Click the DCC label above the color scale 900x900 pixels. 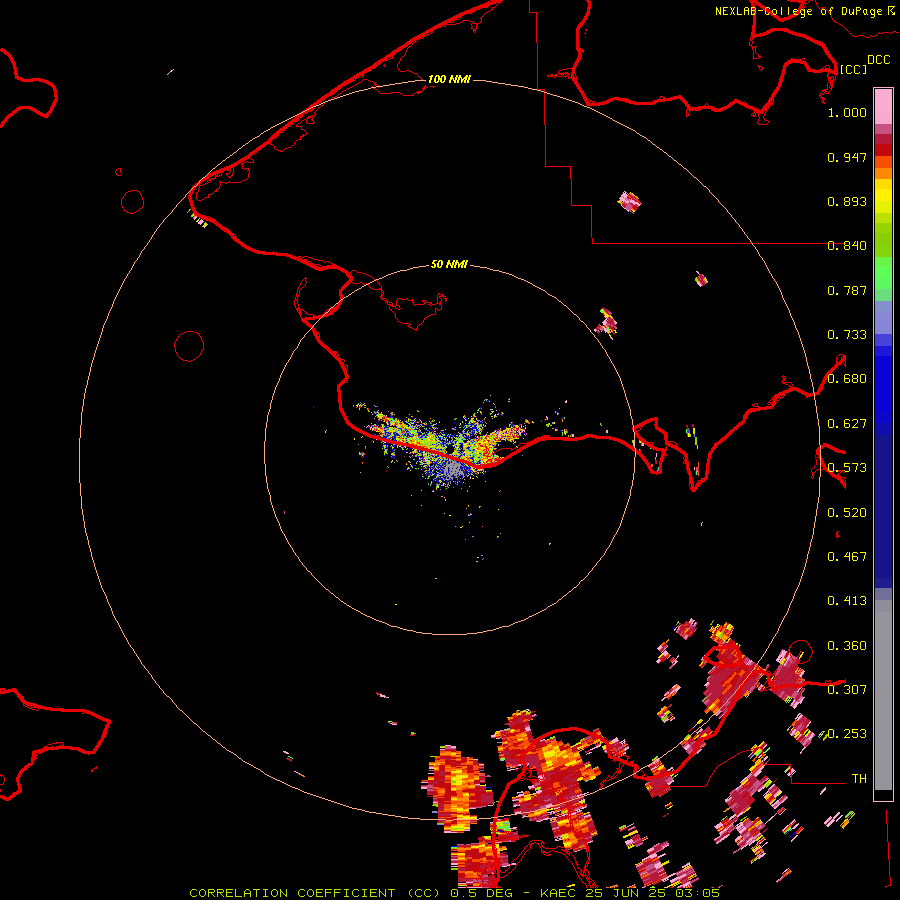pyautogui.click(x=878, y=60)
